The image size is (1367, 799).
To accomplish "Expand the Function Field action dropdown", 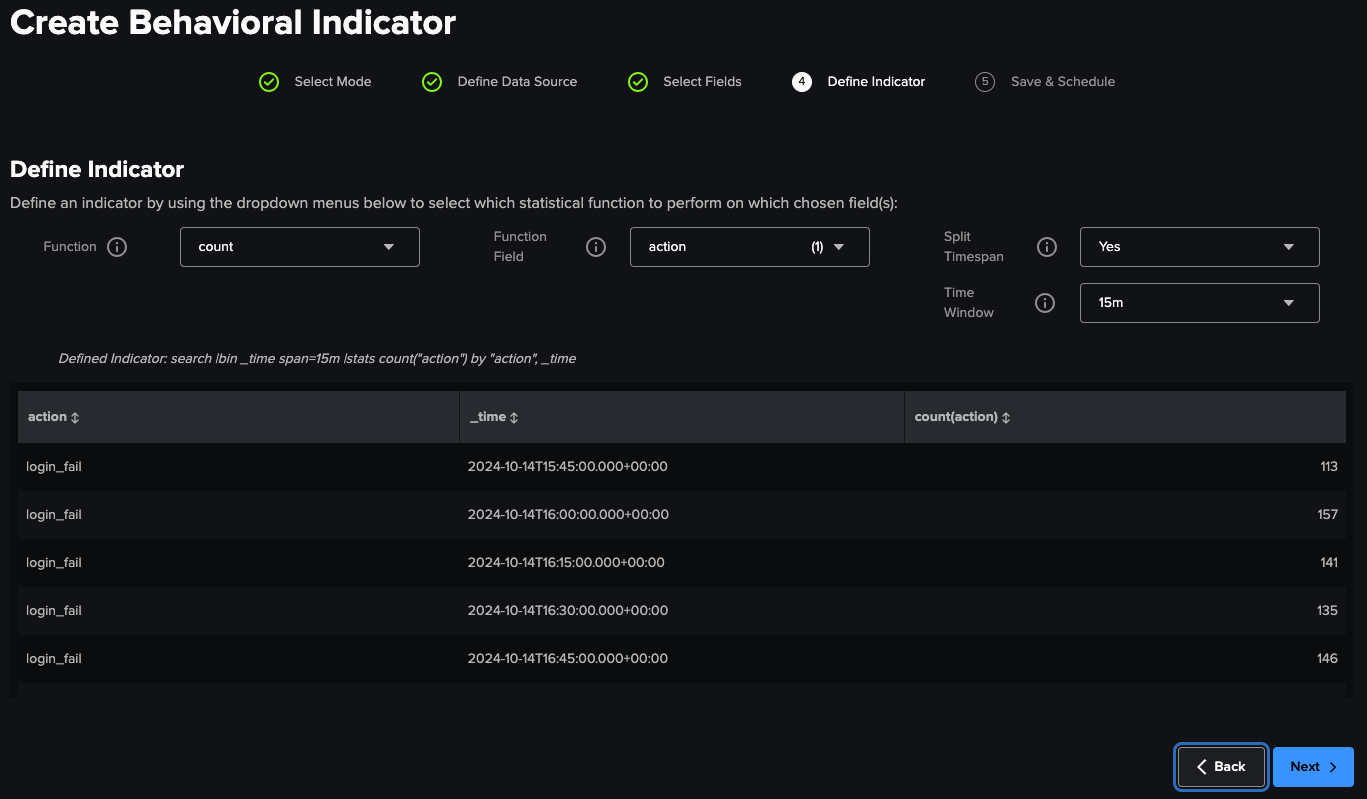I will pos(749,247).
